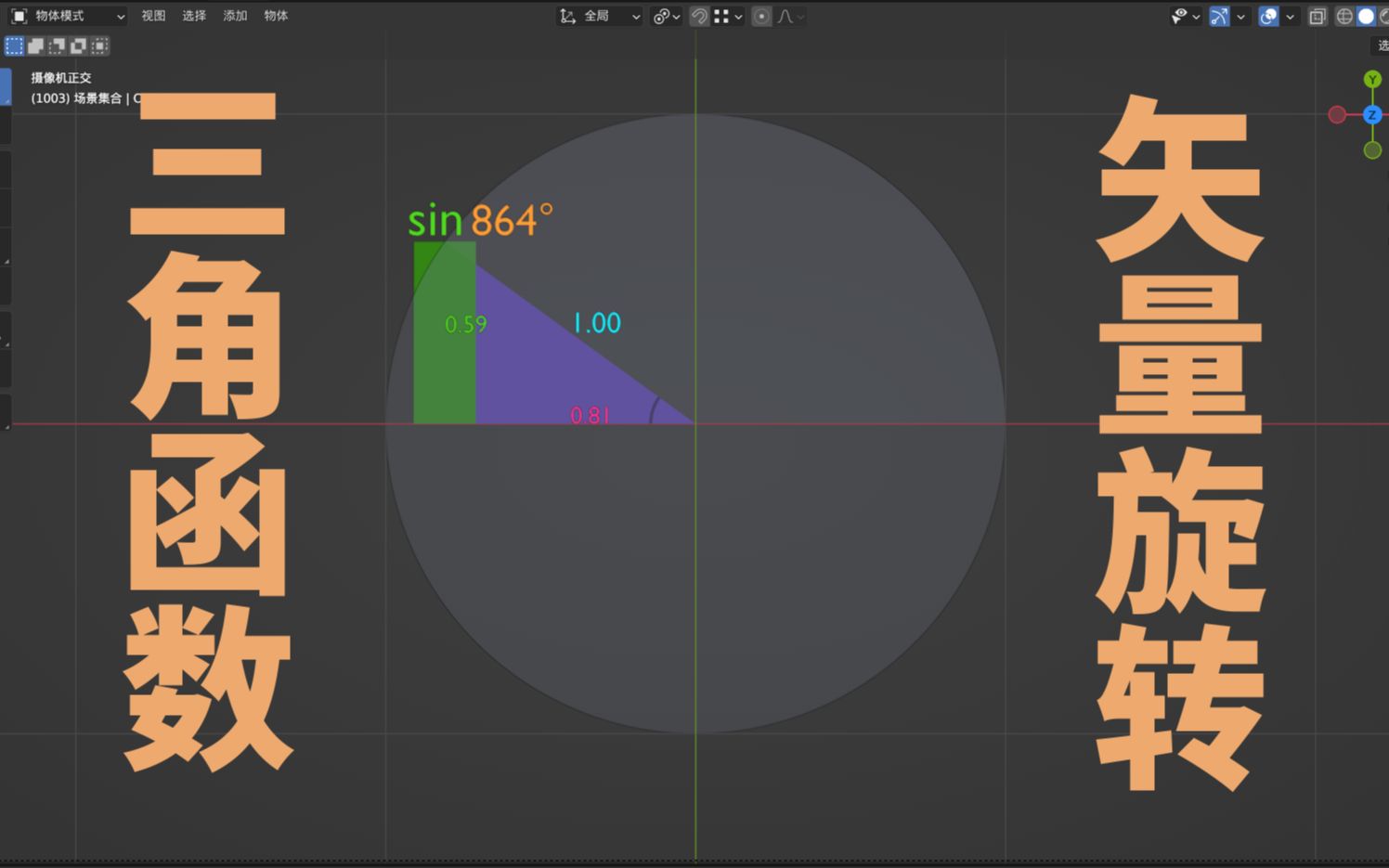Click the green Y axis on the gizmo

click(x=1372, y=80)
